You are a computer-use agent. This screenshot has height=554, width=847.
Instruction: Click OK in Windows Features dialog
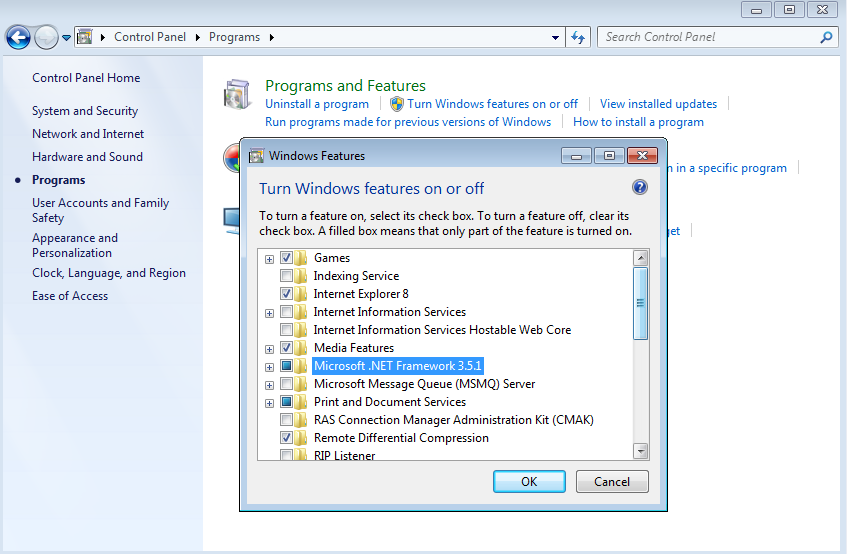(x=529, y=482)
